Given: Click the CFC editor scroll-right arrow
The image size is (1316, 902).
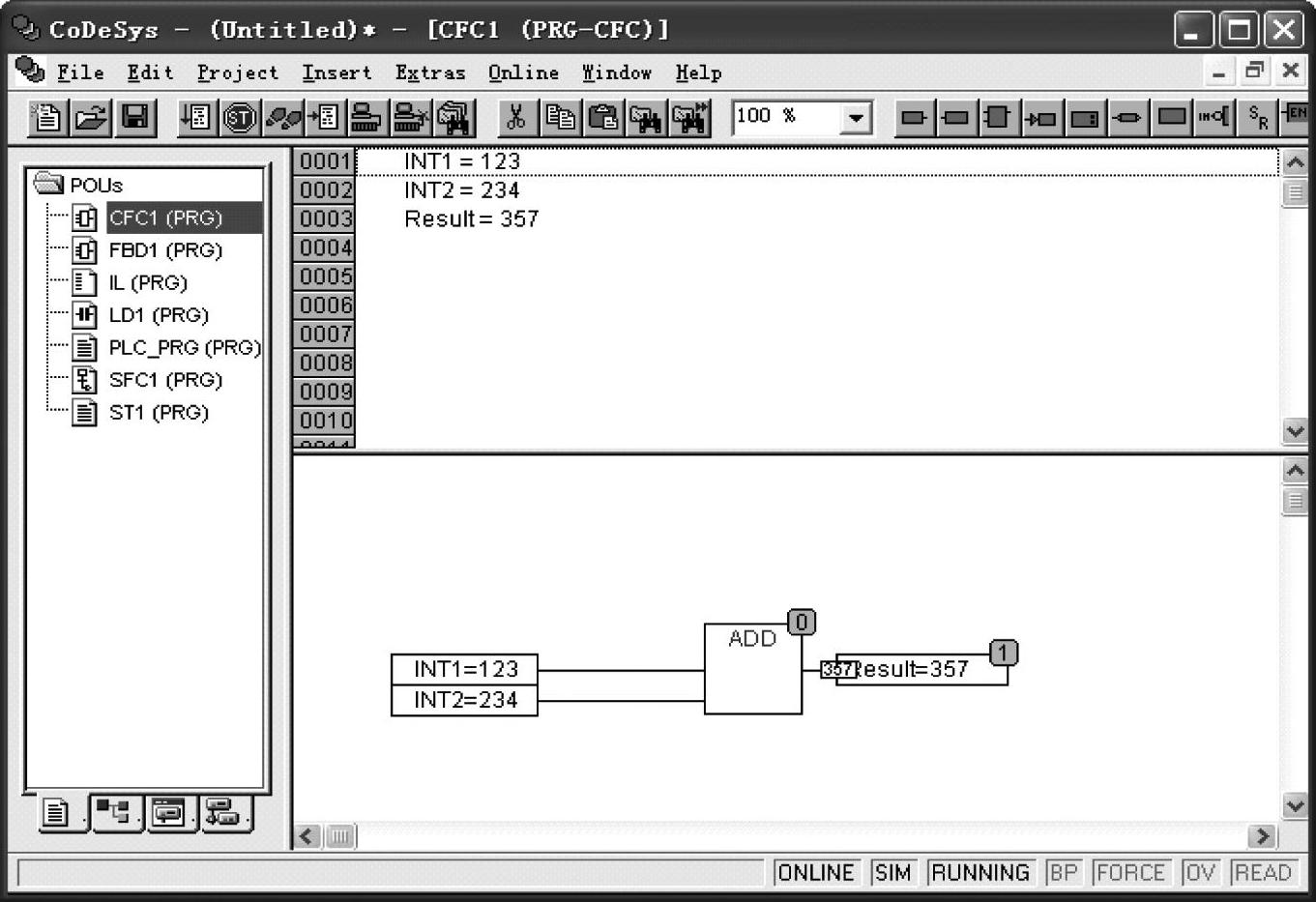Looking at the screenshot, I should pyautogui.click(x=1262, y=836).
